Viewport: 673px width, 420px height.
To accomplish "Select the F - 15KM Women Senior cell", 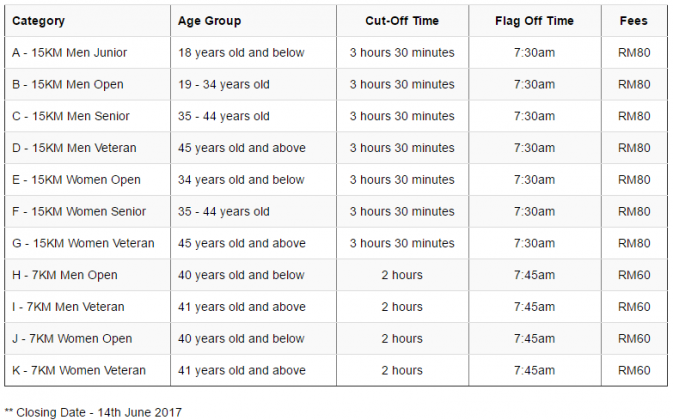I will pyautogui.click(x=80, y=212).
